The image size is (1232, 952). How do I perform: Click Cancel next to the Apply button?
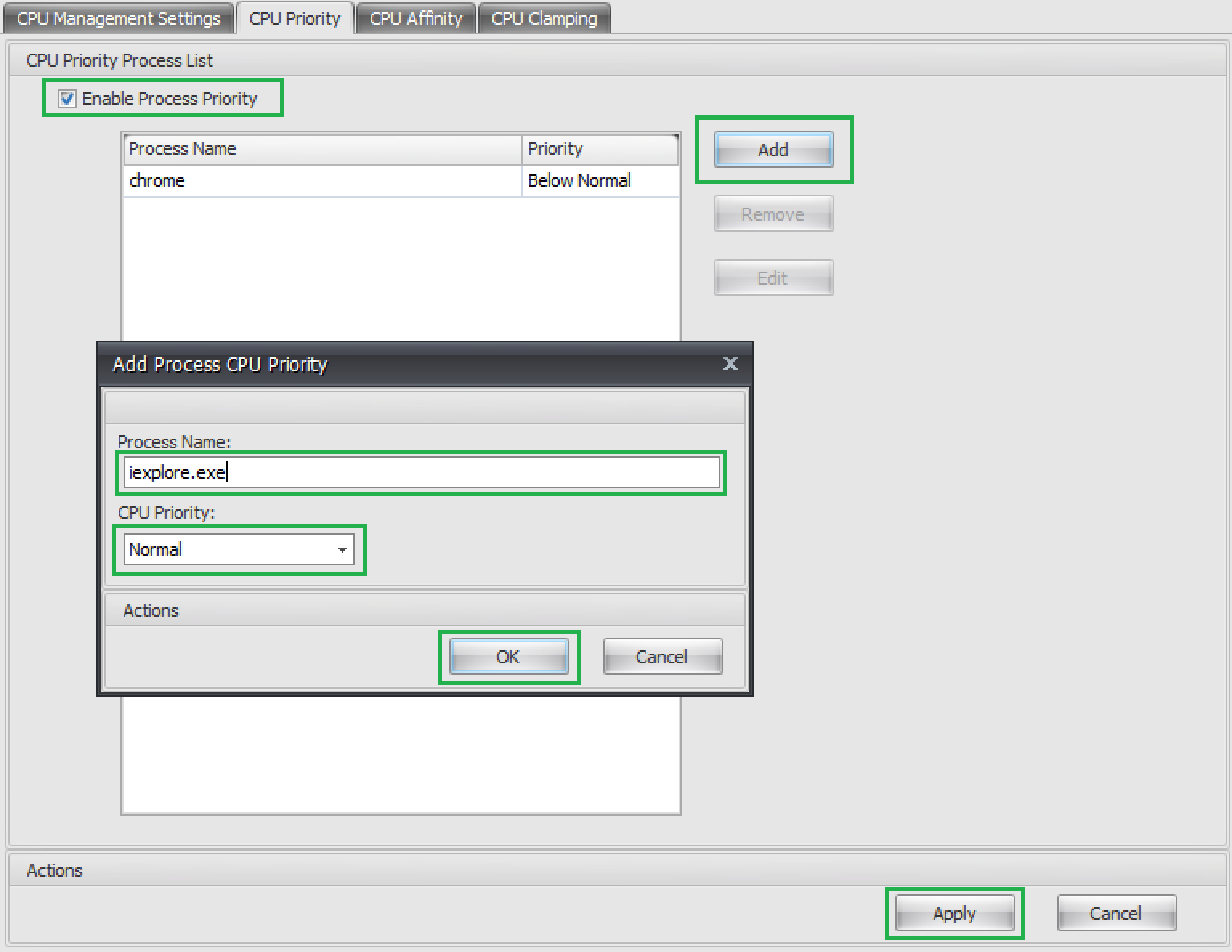point(1116,914)
